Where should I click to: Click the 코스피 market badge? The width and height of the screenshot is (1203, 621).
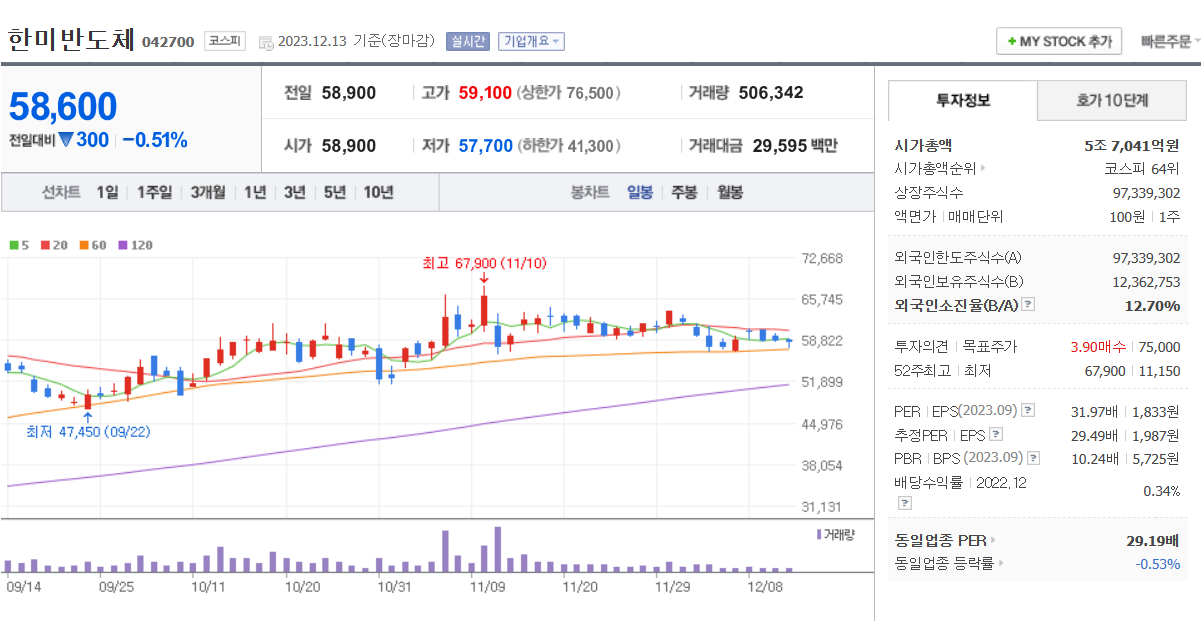[224, 41]
